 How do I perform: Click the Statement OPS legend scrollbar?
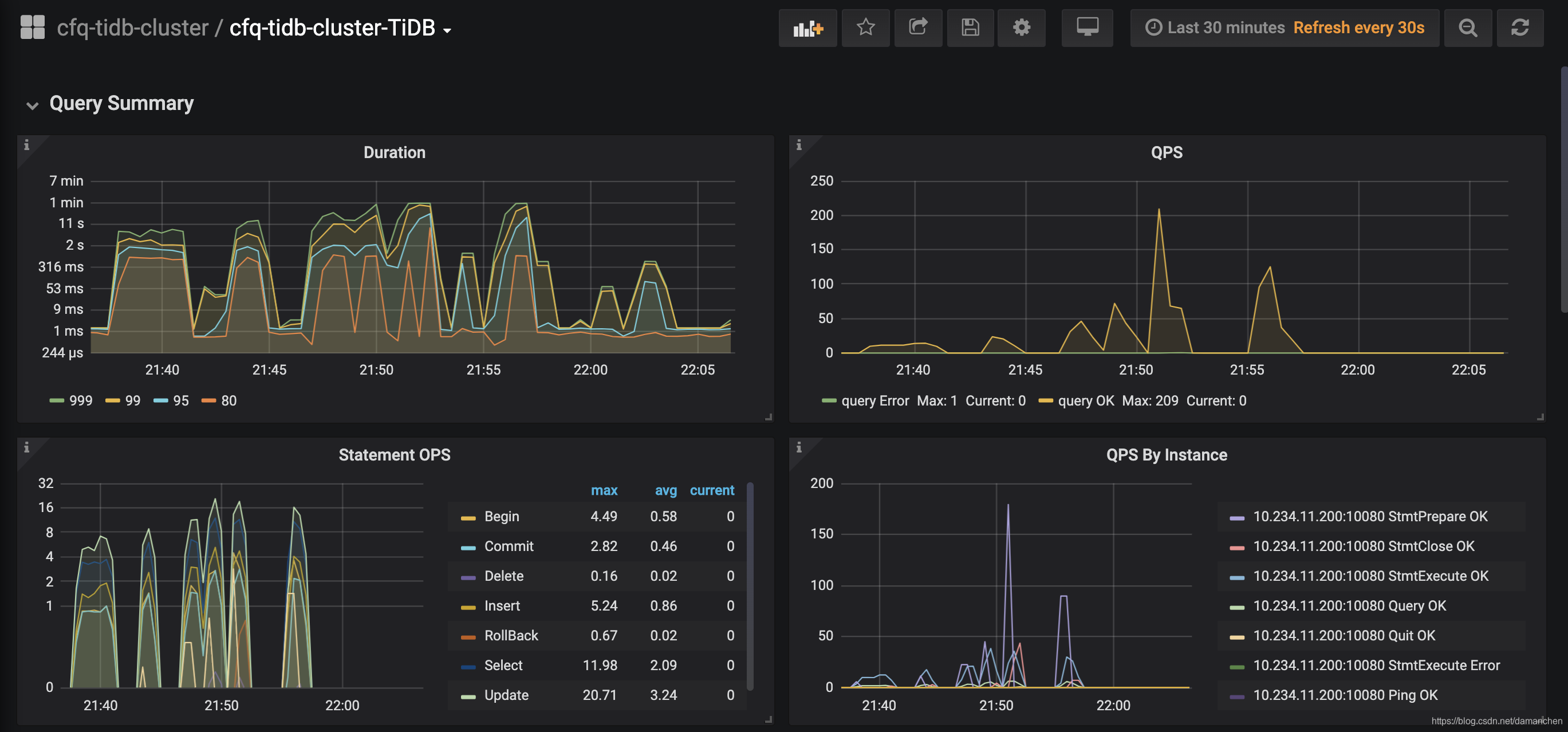pos(750,586)
